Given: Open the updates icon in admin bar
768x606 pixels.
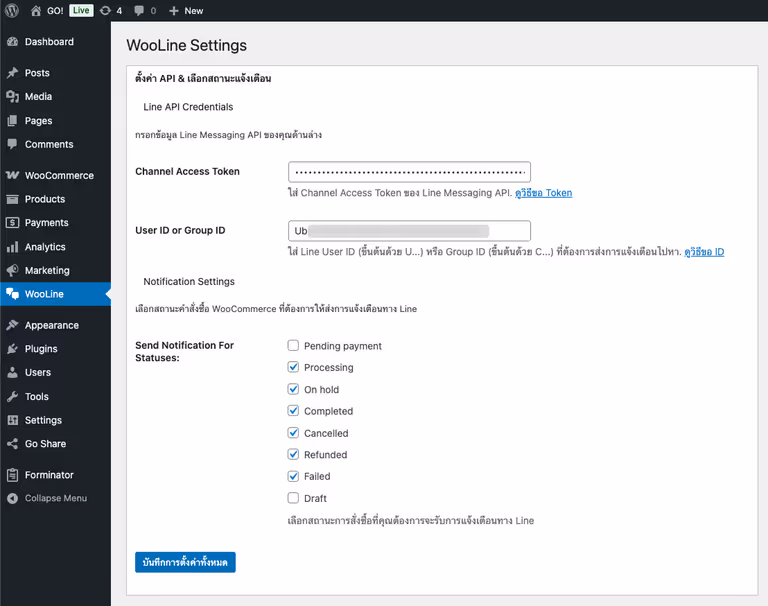Looking at the screenshot, I should (x=105, y=10).
